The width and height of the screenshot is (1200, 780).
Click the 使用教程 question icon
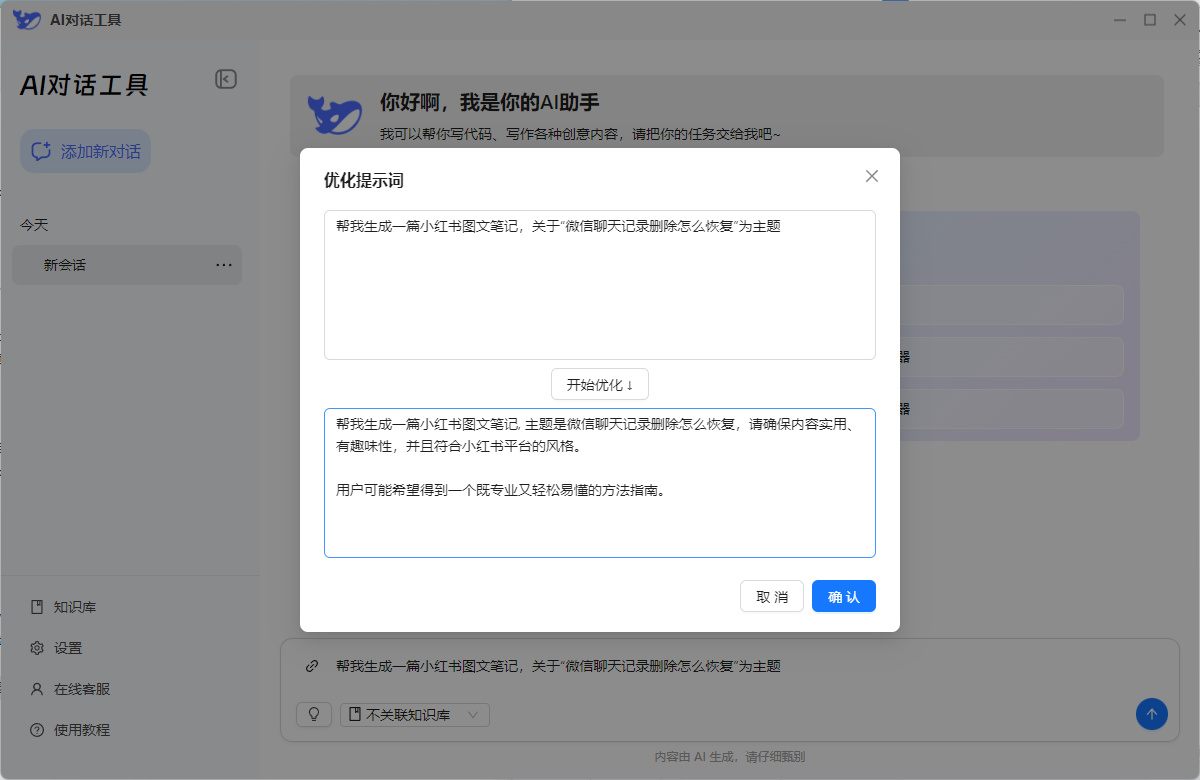click(37, 730)
